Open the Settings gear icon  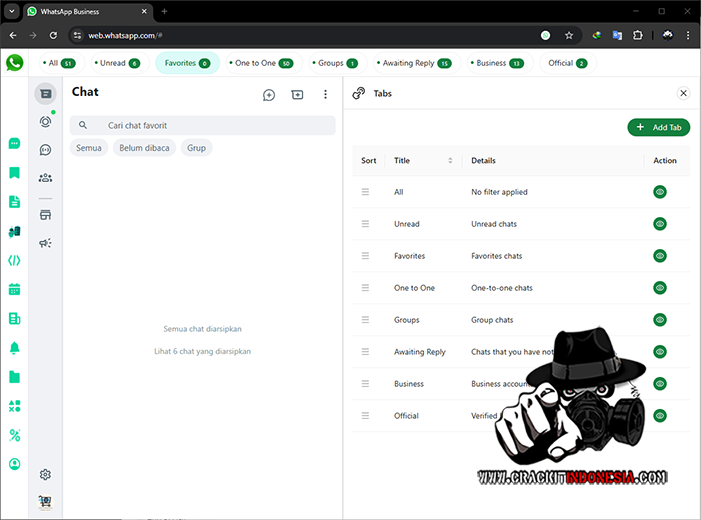[45, 474]
